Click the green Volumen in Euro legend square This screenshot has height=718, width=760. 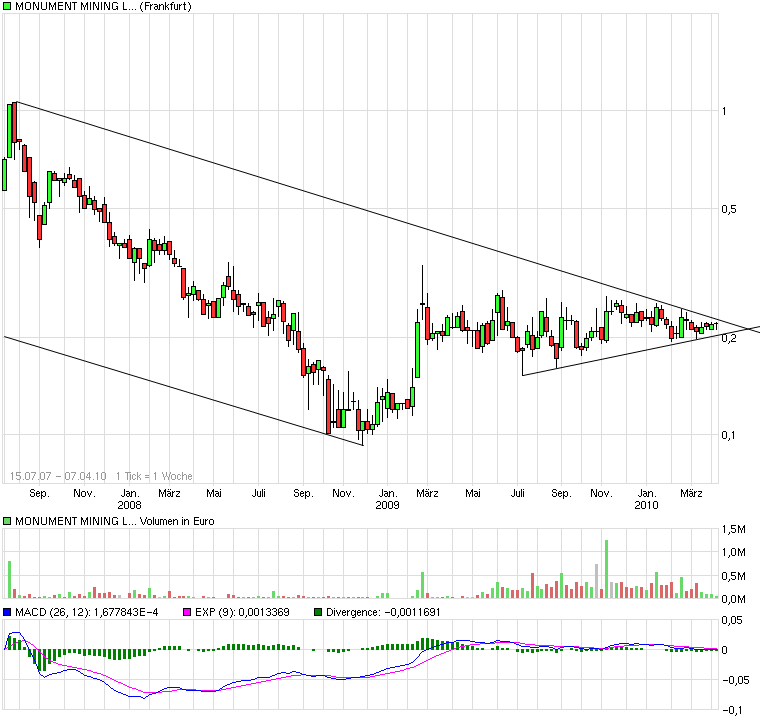[x=7, y=521]
